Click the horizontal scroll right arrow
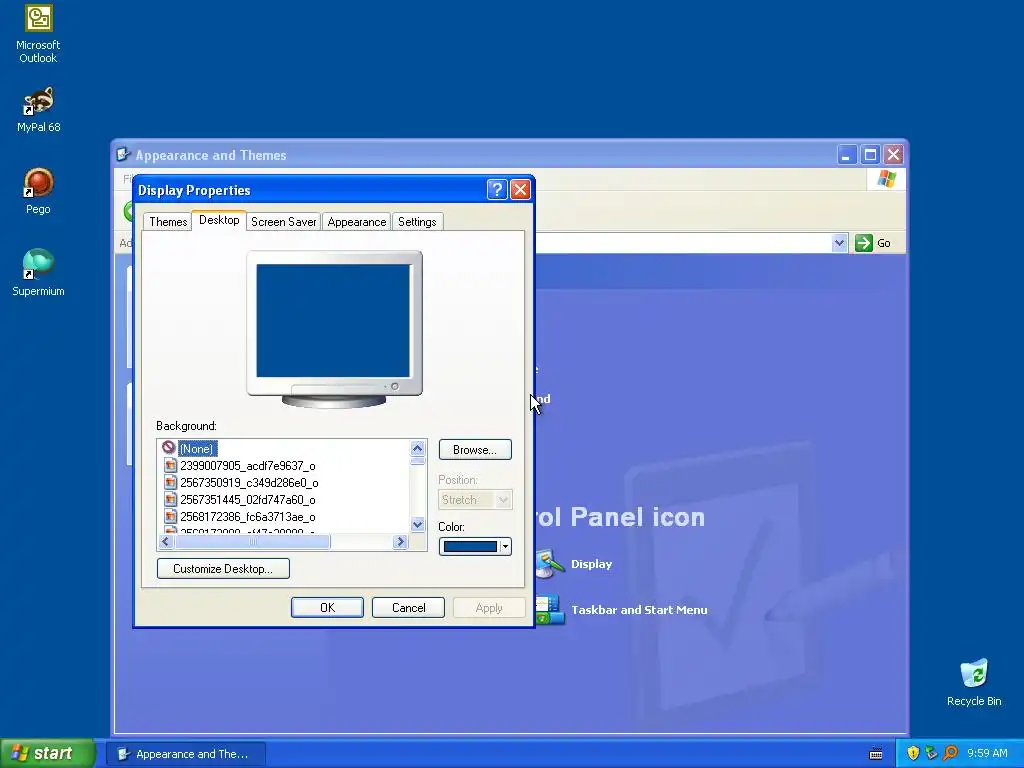The height and width of the screenshot is (768, 1024). (x=400, y=541)
